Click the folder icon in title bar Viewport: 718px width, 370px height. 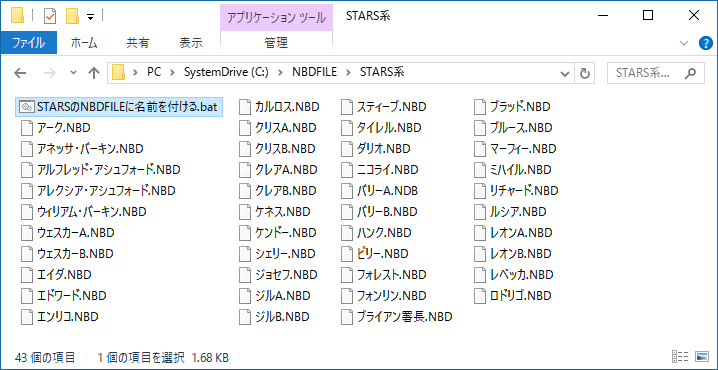17,16
